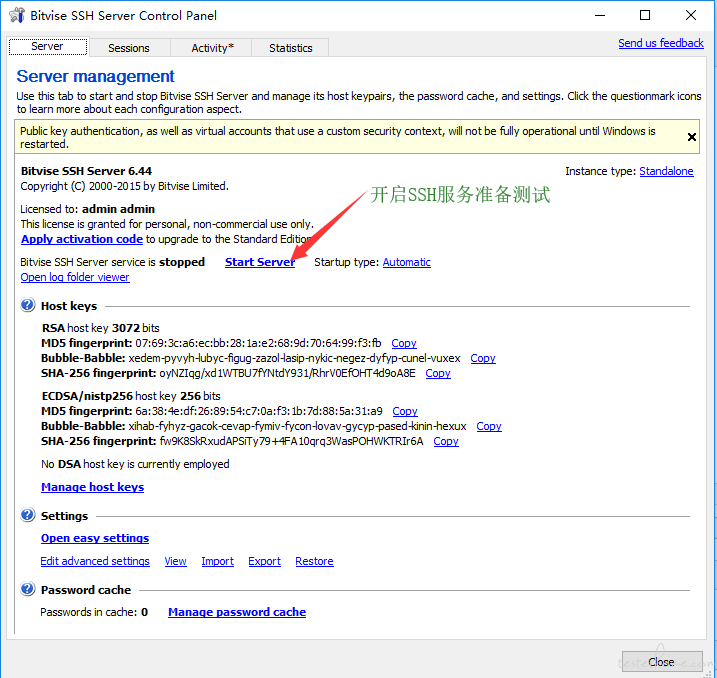Copy the ECDSA Bubble-Babble fingerprint
The image size is (717, 678).
489,426
